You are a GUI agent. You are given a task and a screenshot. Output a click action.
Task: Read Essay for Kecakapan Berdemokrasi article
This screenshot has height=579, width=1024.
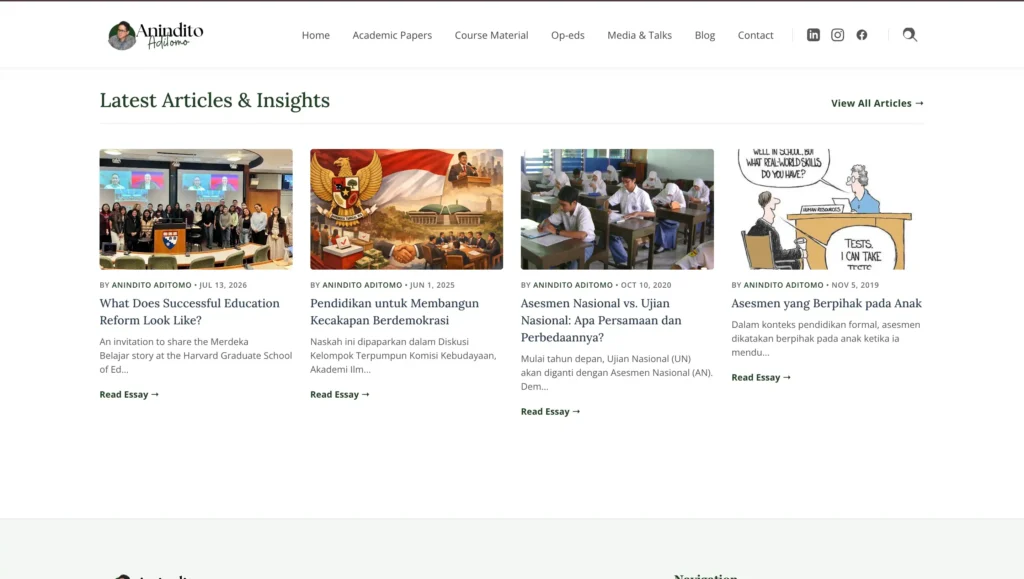pos(340,394)
